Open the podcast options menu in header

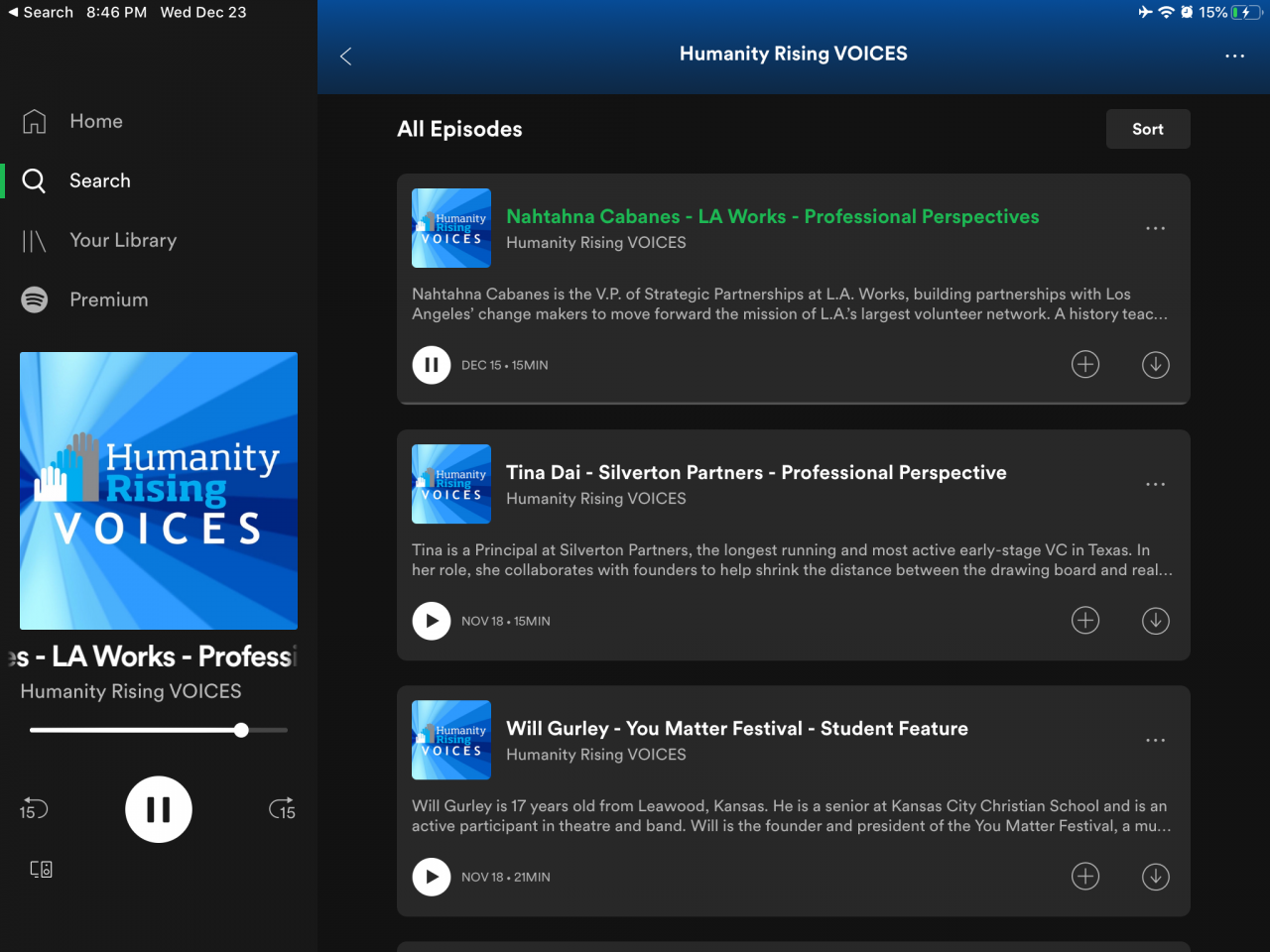1234,57
